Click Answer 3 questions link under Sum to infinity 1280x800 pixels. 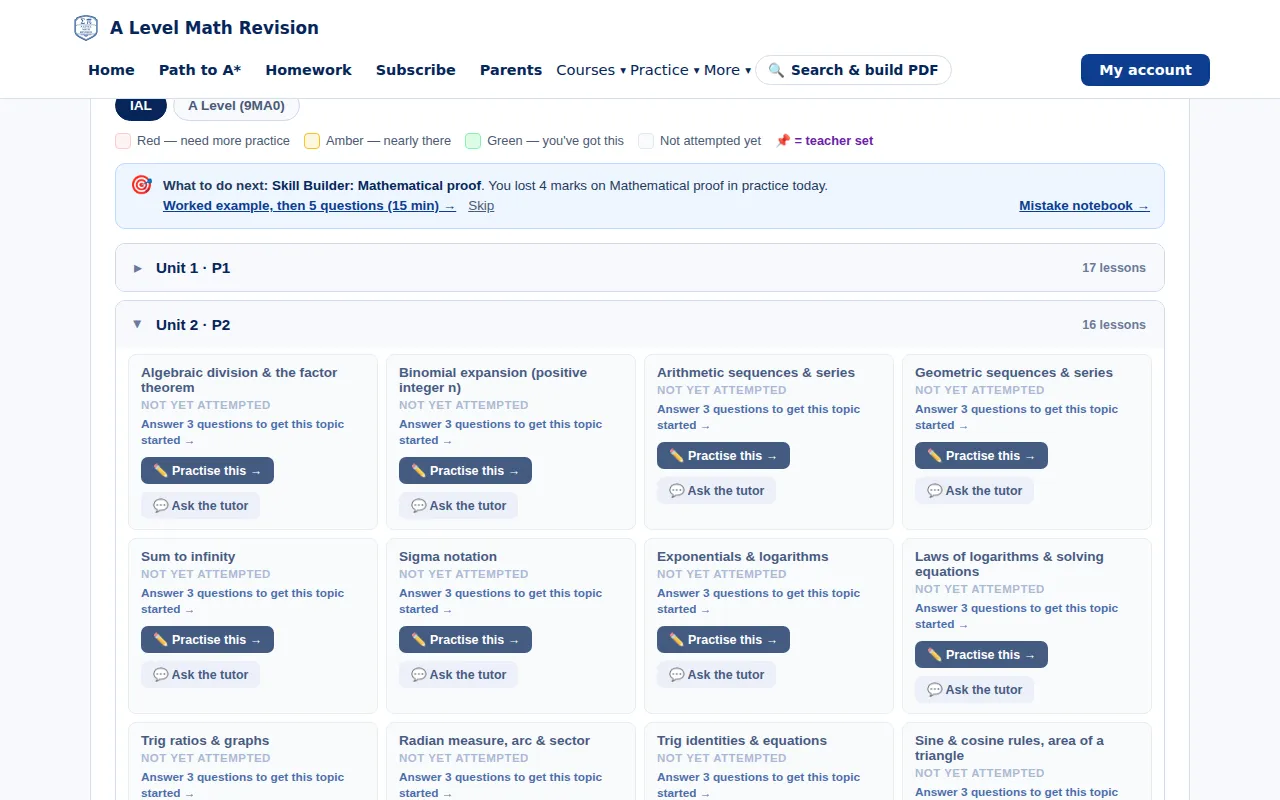[242, 601]
